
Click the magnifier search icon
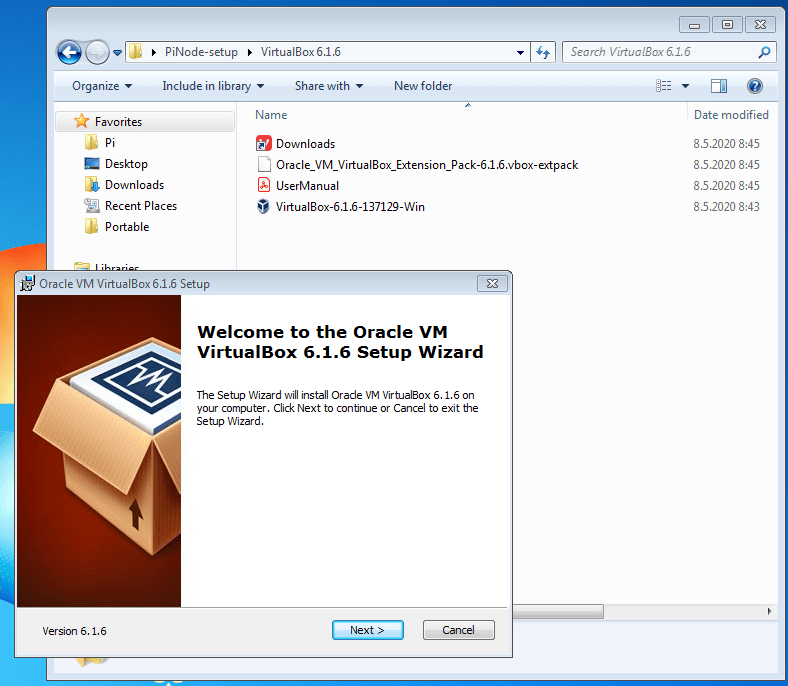[x=764, y=52]
